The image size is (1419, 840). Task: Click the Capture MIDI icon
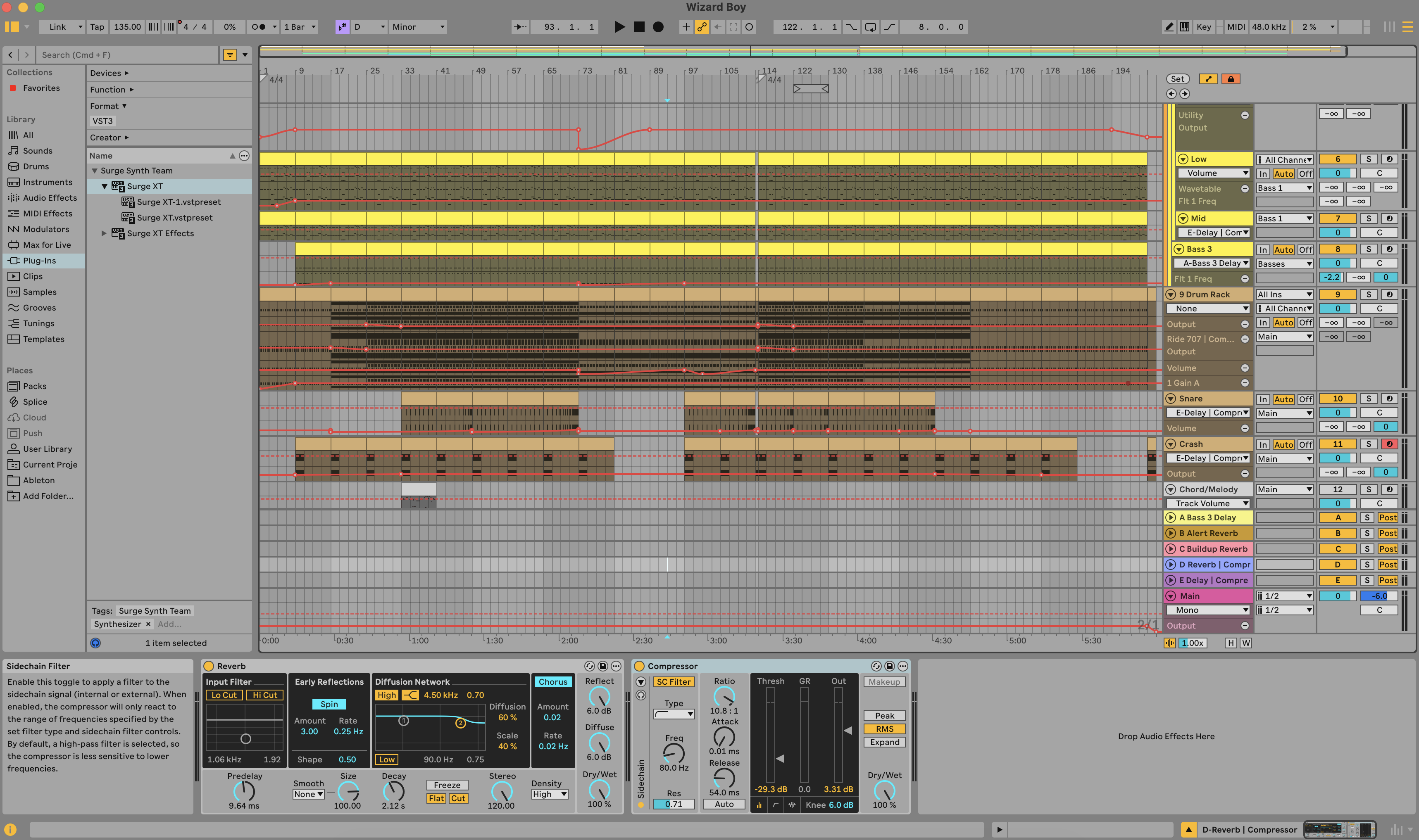(733, 26)
